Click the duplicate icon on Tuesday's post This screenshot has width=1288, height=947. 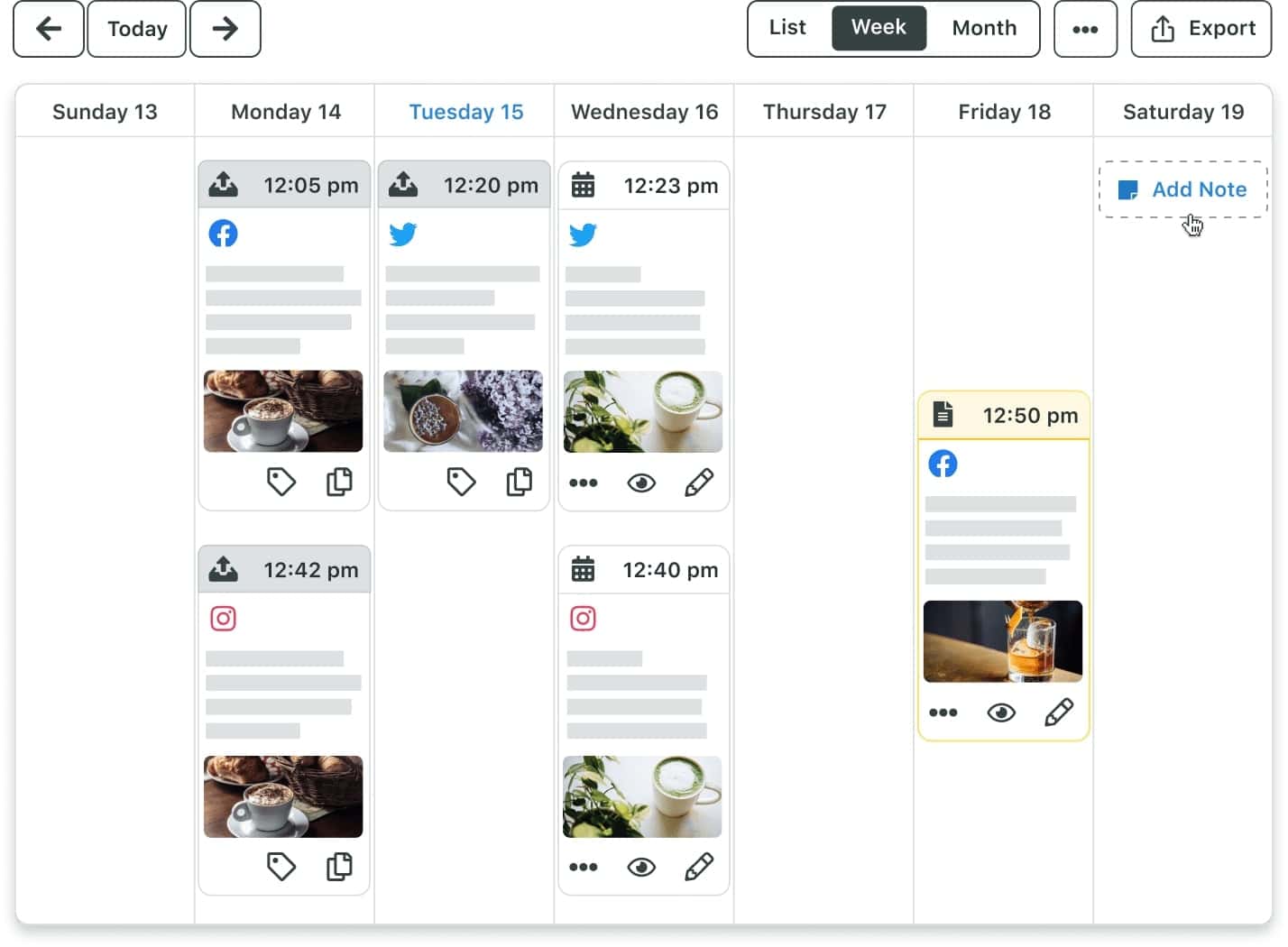coord(520,482)
